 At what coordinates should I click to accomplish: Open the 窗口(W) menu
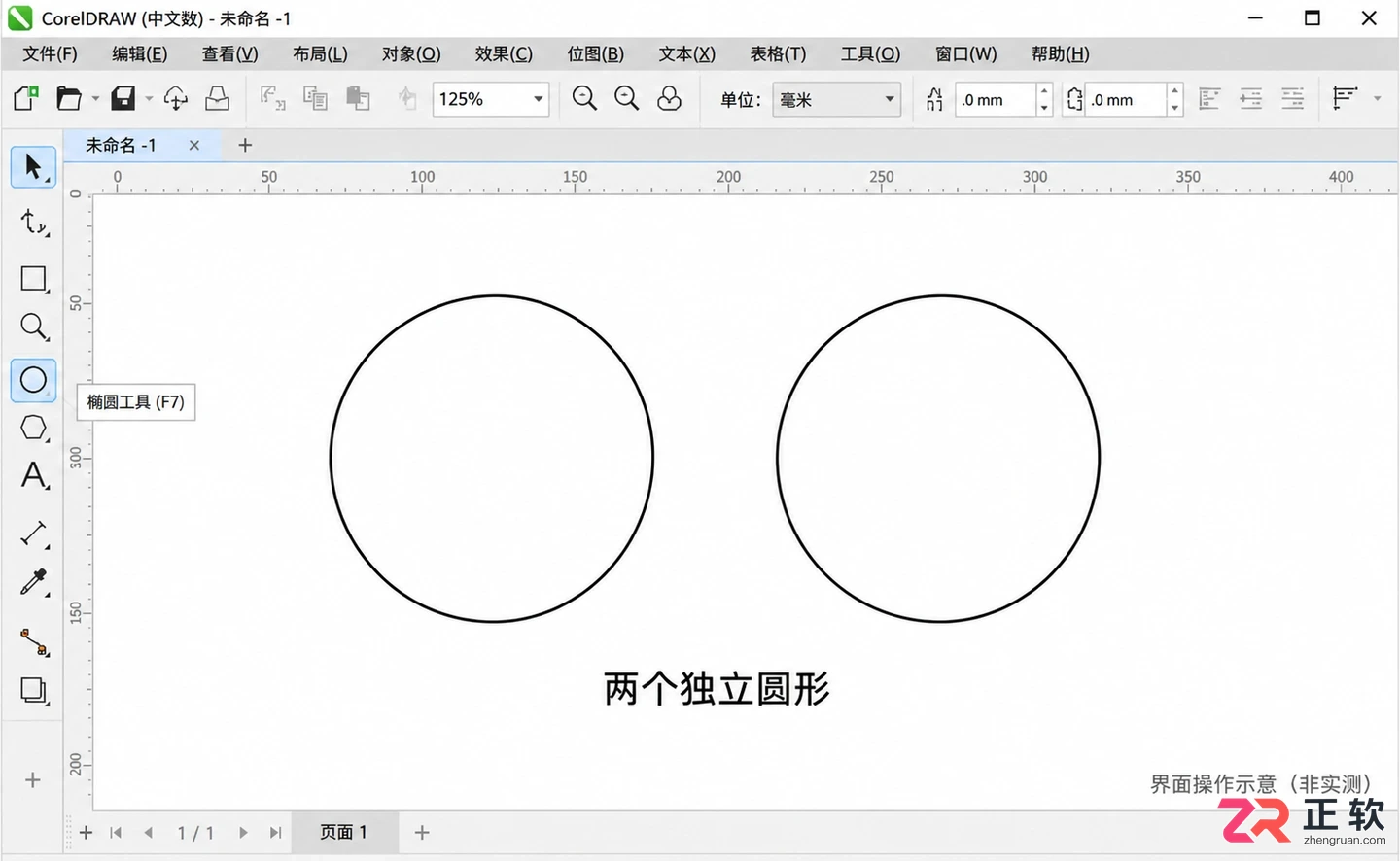(965, 54)
